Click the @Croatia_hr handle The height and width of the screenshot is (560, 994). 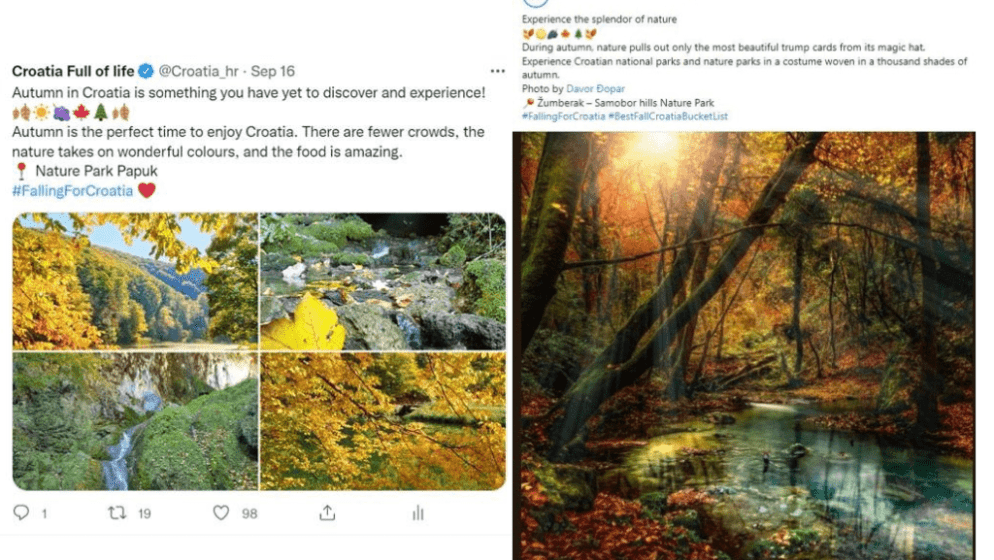(x=199, y=71)
